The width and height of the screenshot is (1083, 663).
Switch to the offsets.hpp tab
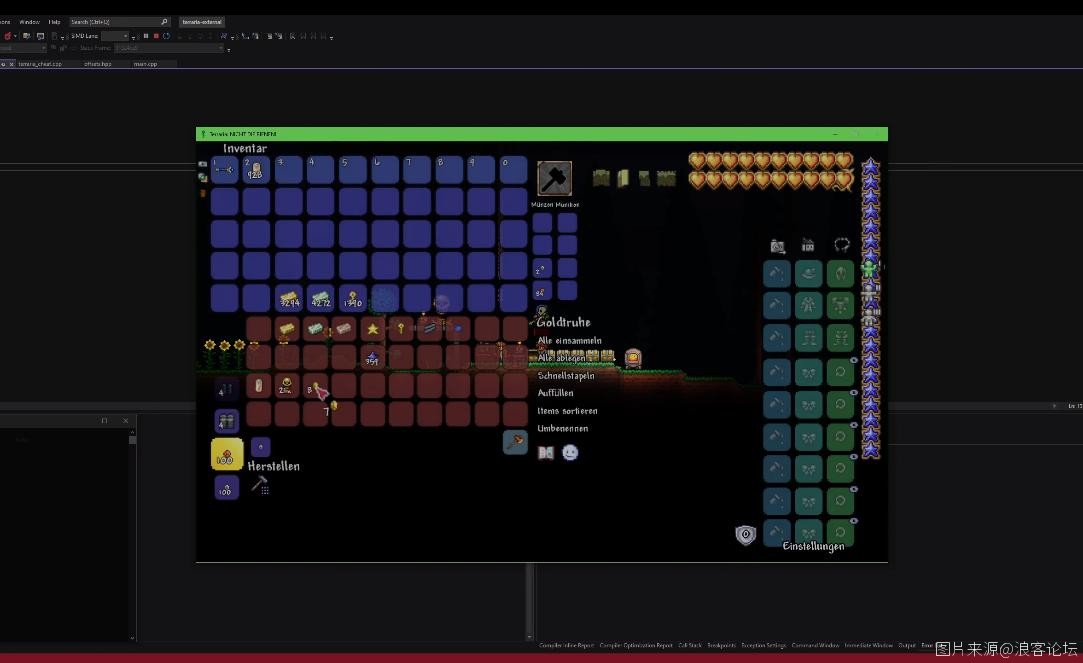97,64
